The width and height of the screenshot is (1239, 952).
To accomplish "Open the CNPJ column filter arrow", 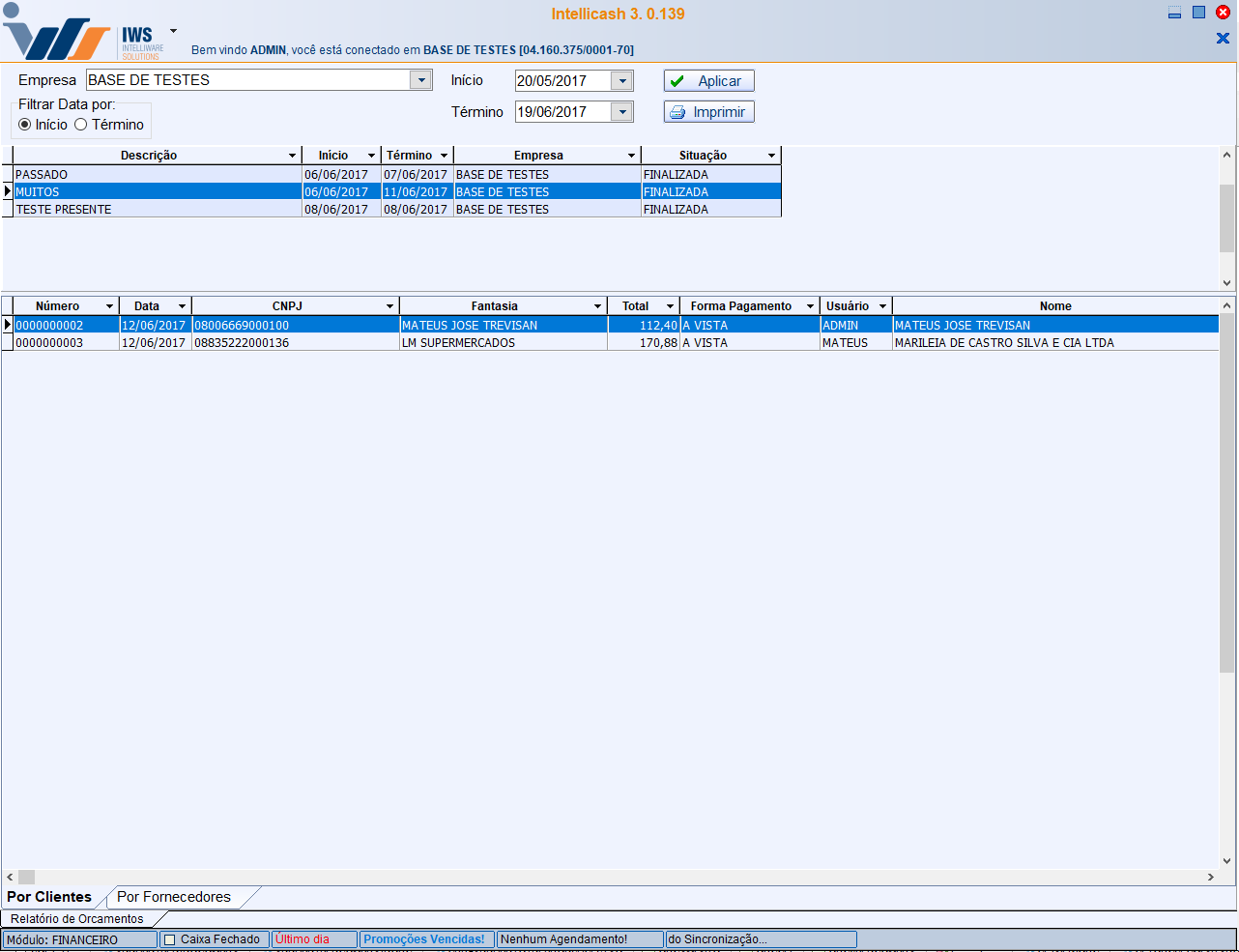I will coord(389,306).
